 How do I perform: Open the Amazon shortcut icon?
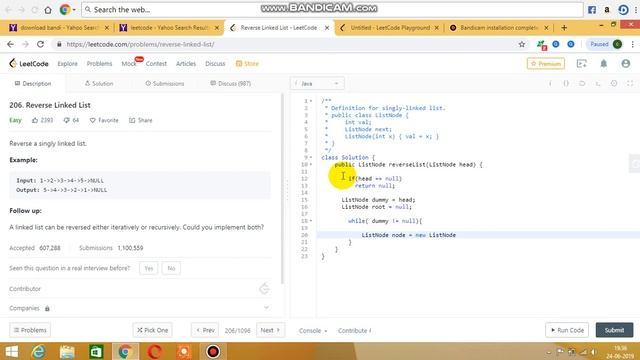click(607, 10)
